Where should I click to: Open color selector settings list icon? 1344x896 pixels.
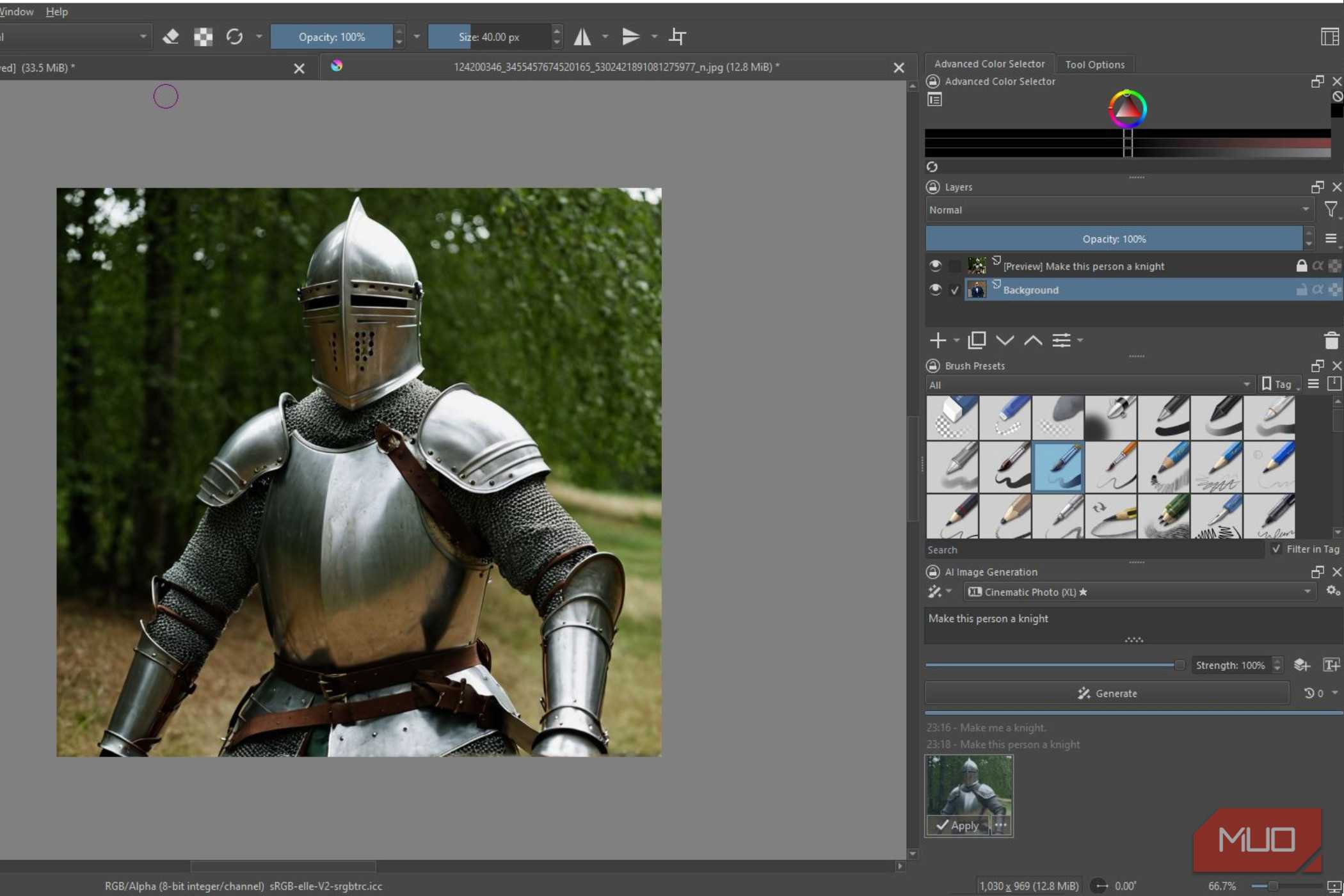point(934,100)
